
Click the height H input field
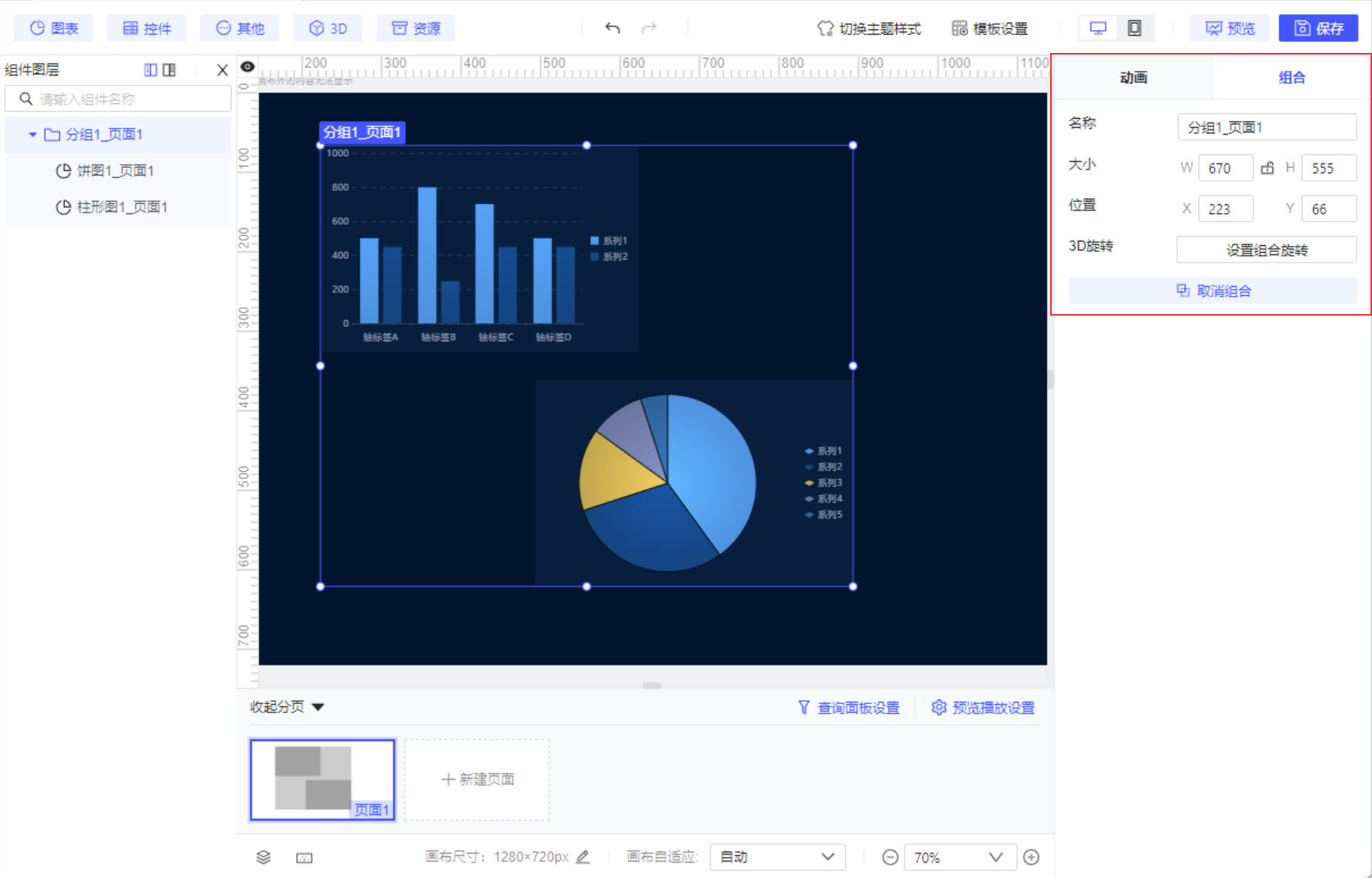1329,168
